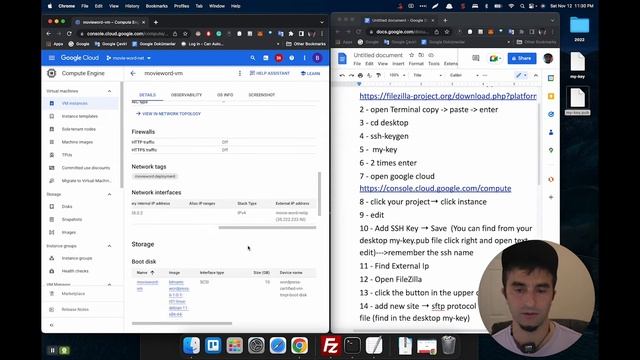Open the project selector dropdown in Google Cloud
Image resolution: width=640 pixels, height=360 pixels.
tap(129, 58)
